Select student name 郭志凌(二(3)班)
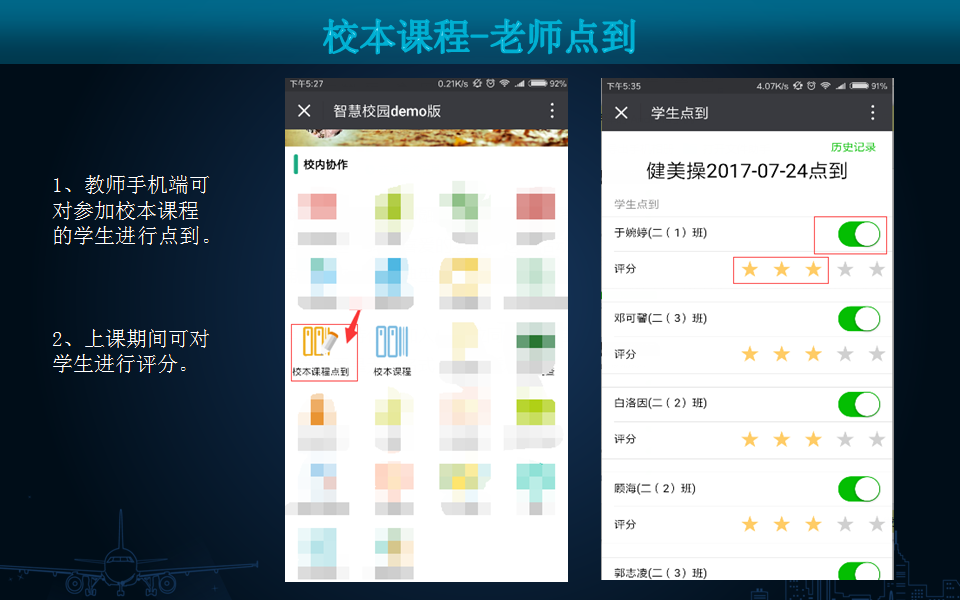The height and width of the screenshot is (600, 960). tap(661, 573)
